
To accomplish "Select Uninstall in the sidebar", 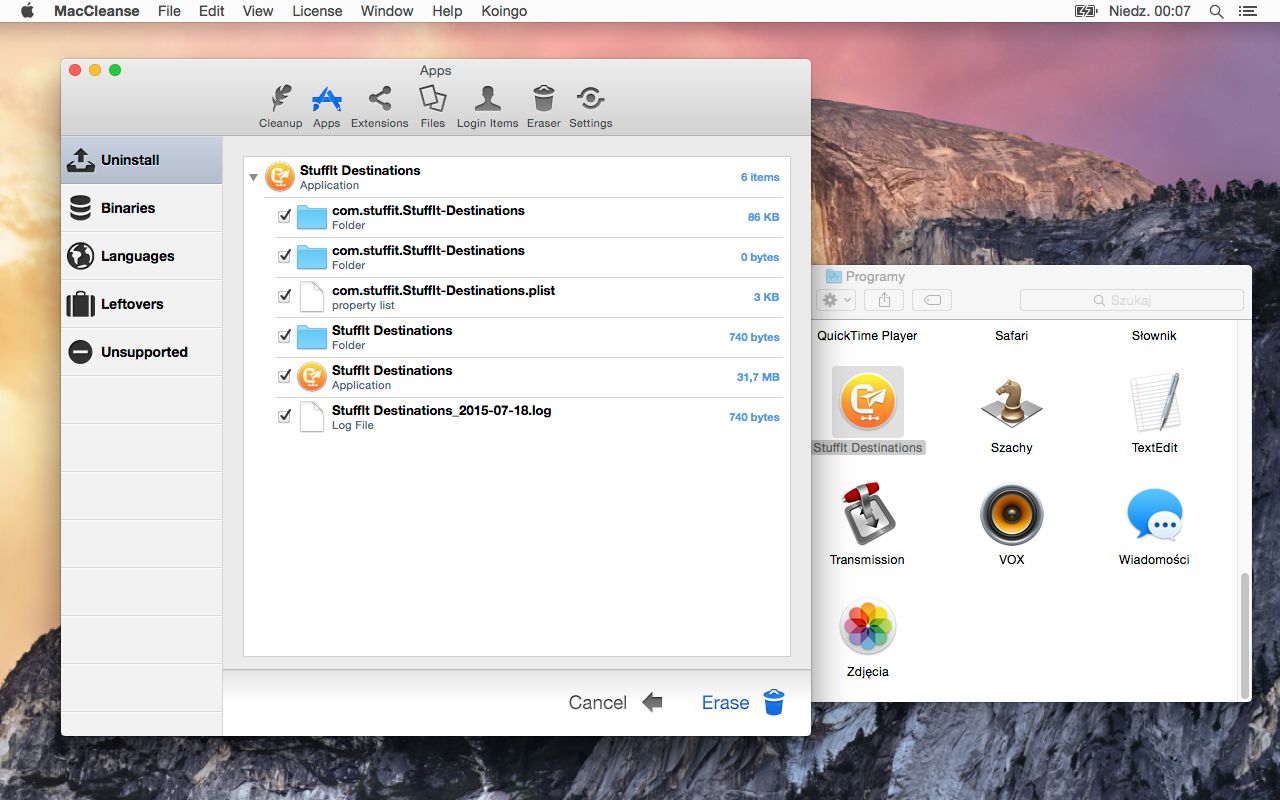I will click(141, 160).
